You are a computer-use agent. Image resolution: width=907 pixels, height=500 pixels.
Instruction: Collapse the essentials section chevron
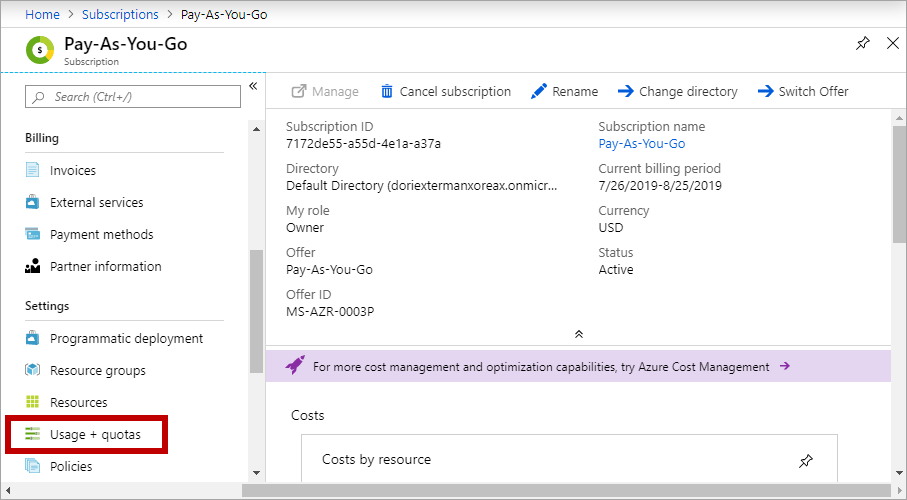tap(578, 334)
